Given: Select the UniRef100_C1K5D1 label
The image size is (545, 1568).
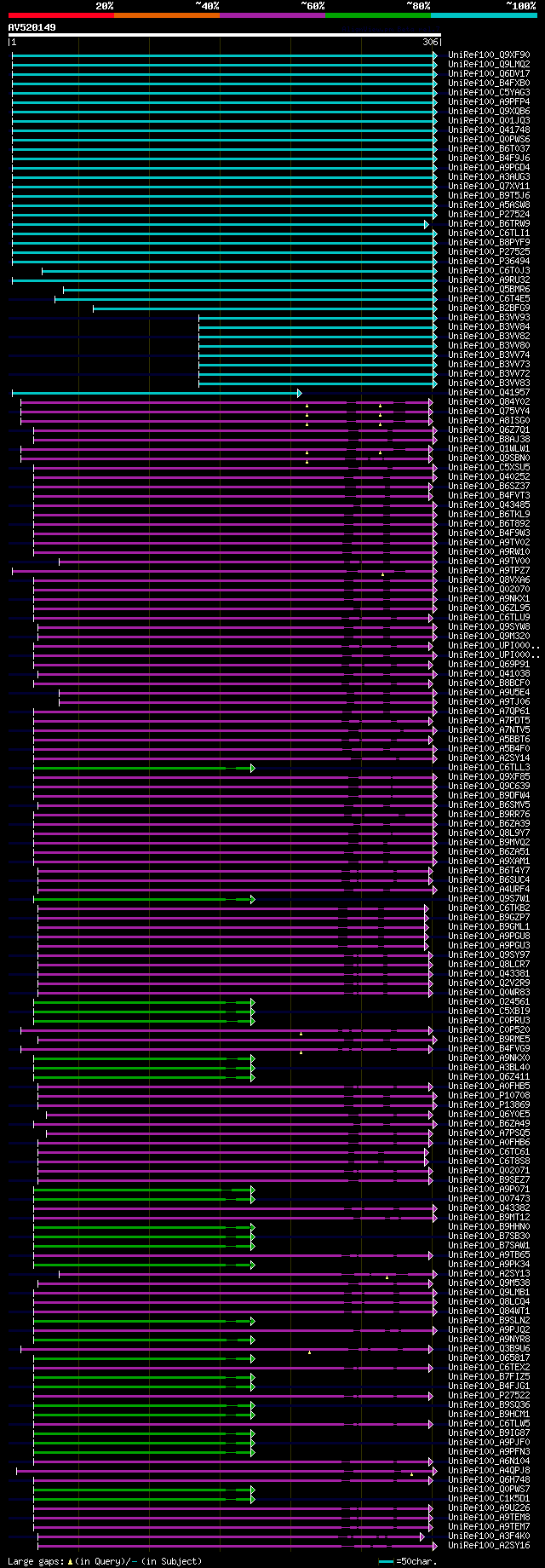Looking at the screenshot, I should 489,1498.
